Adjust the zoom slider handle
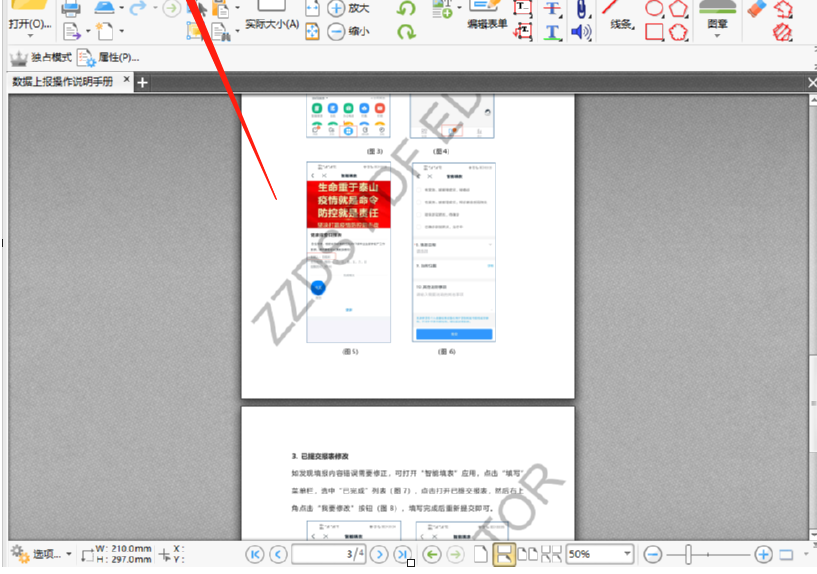 (688, 554)
